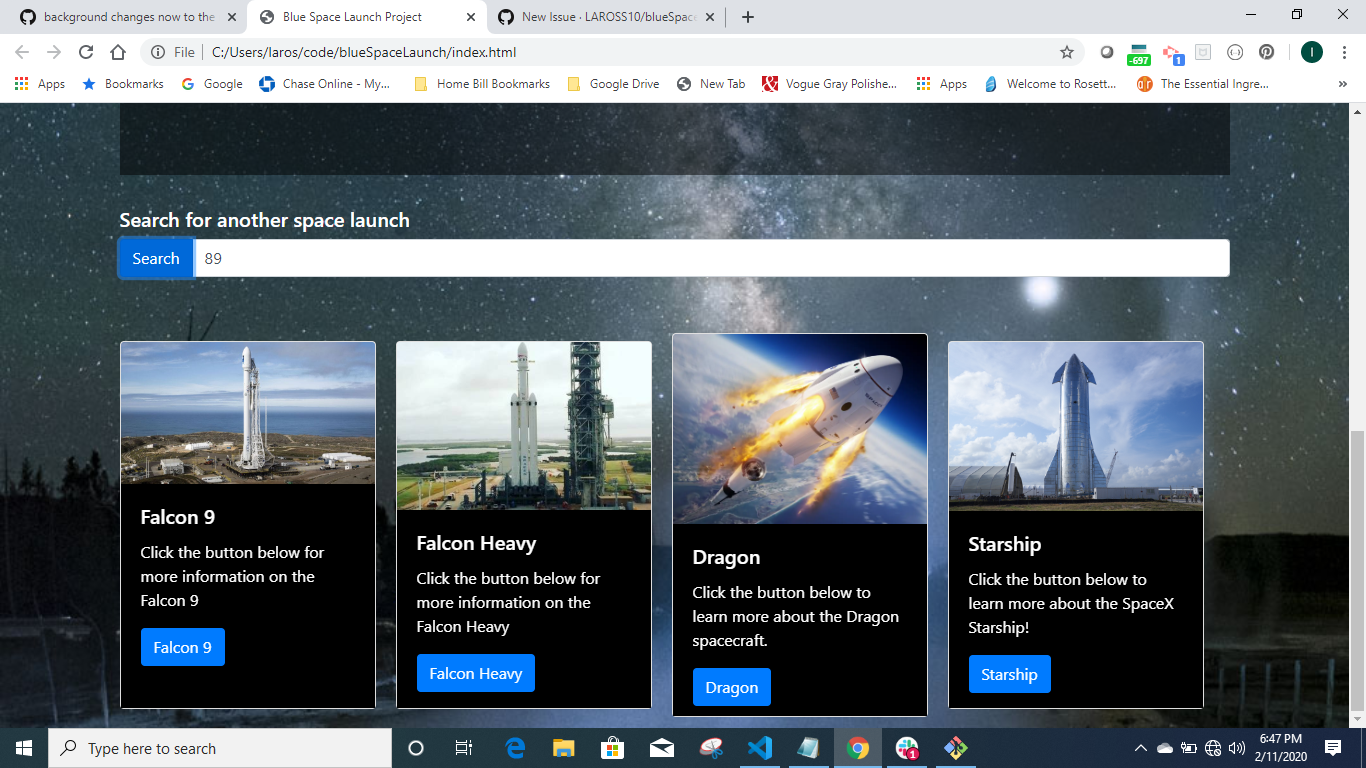Click the blue Dragon button
The height and width of the screenshot is (768, 1366).
pyautogui.click(x=732, y=687)
